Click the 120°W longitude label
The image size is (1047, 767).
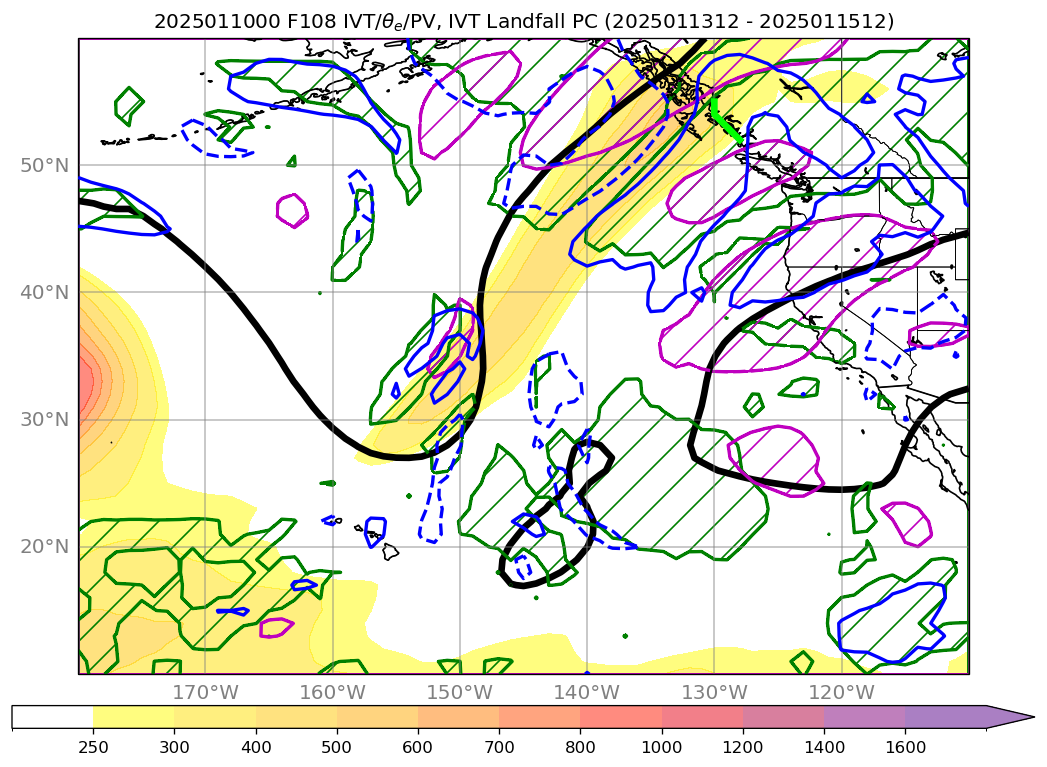[841, 692]
